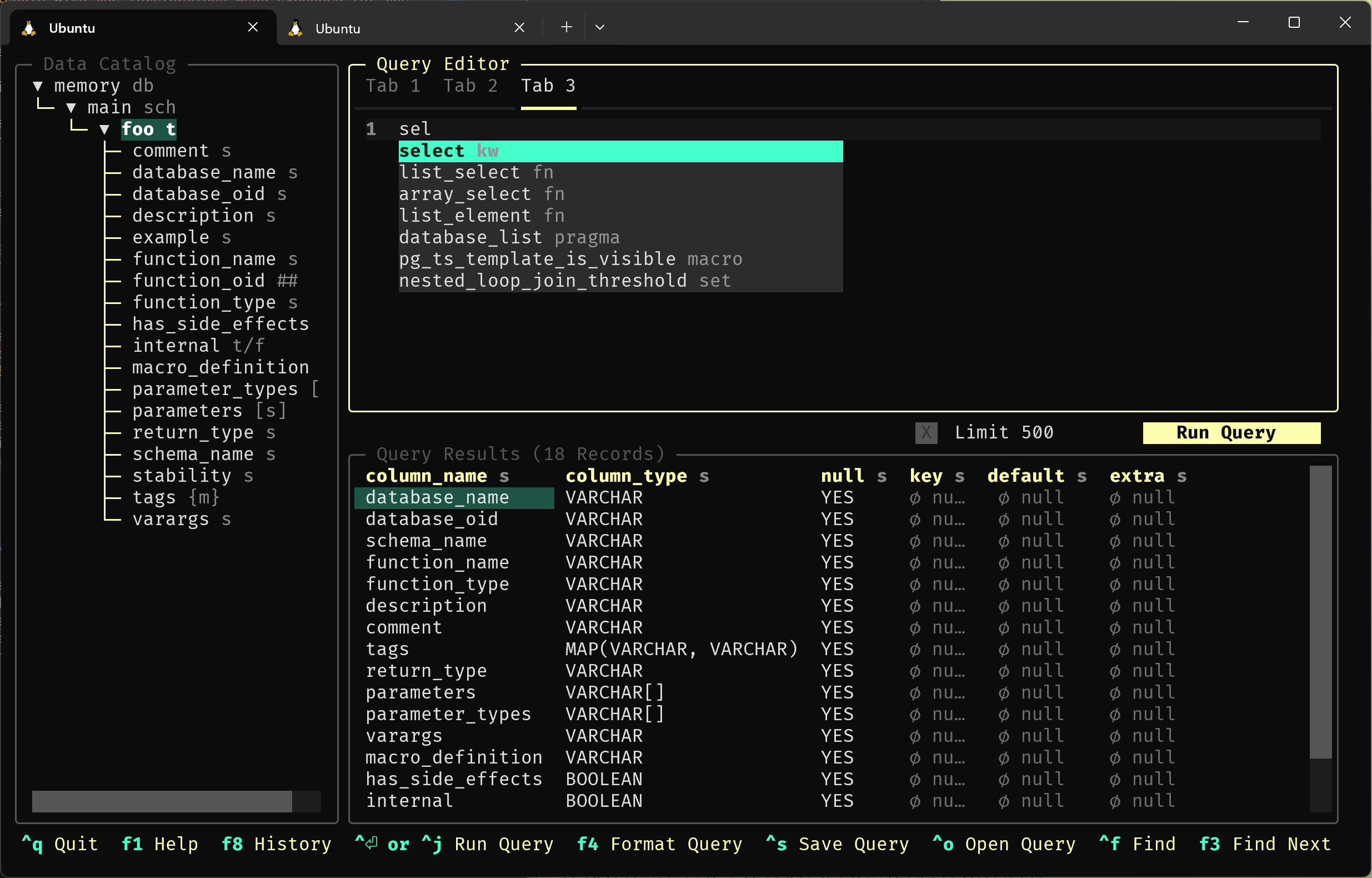This screenshot has height=878, width=1372.
Task: Click the f3 Find Next footer action
Action: click(x=1265, y=844)
